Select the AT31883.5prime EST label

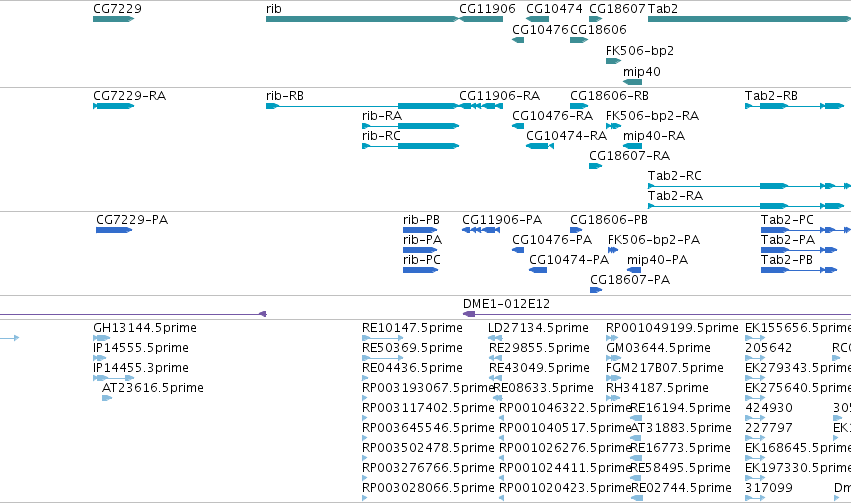pyautogui.click(x=681, y=428)
